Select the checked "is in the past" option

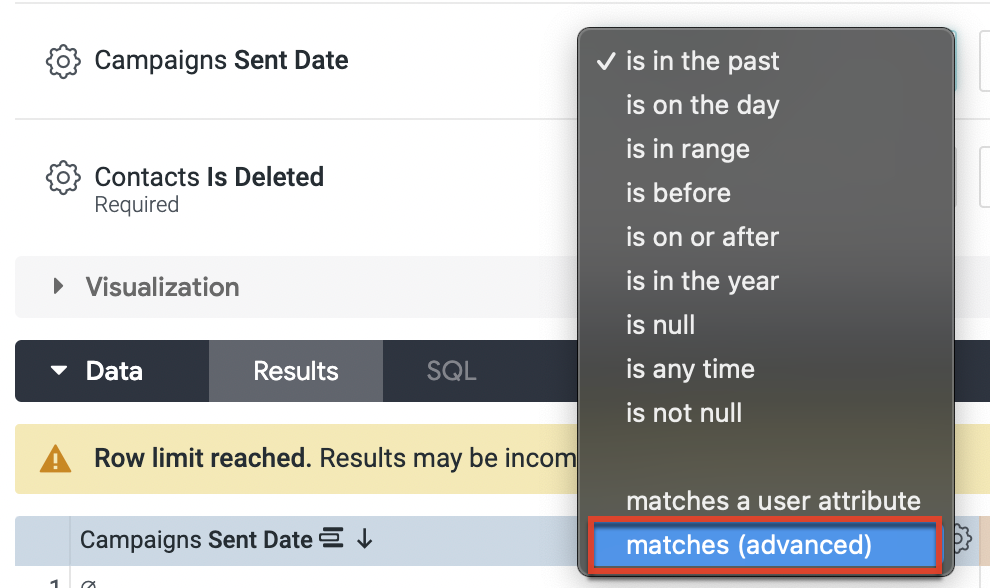(702, 61)
